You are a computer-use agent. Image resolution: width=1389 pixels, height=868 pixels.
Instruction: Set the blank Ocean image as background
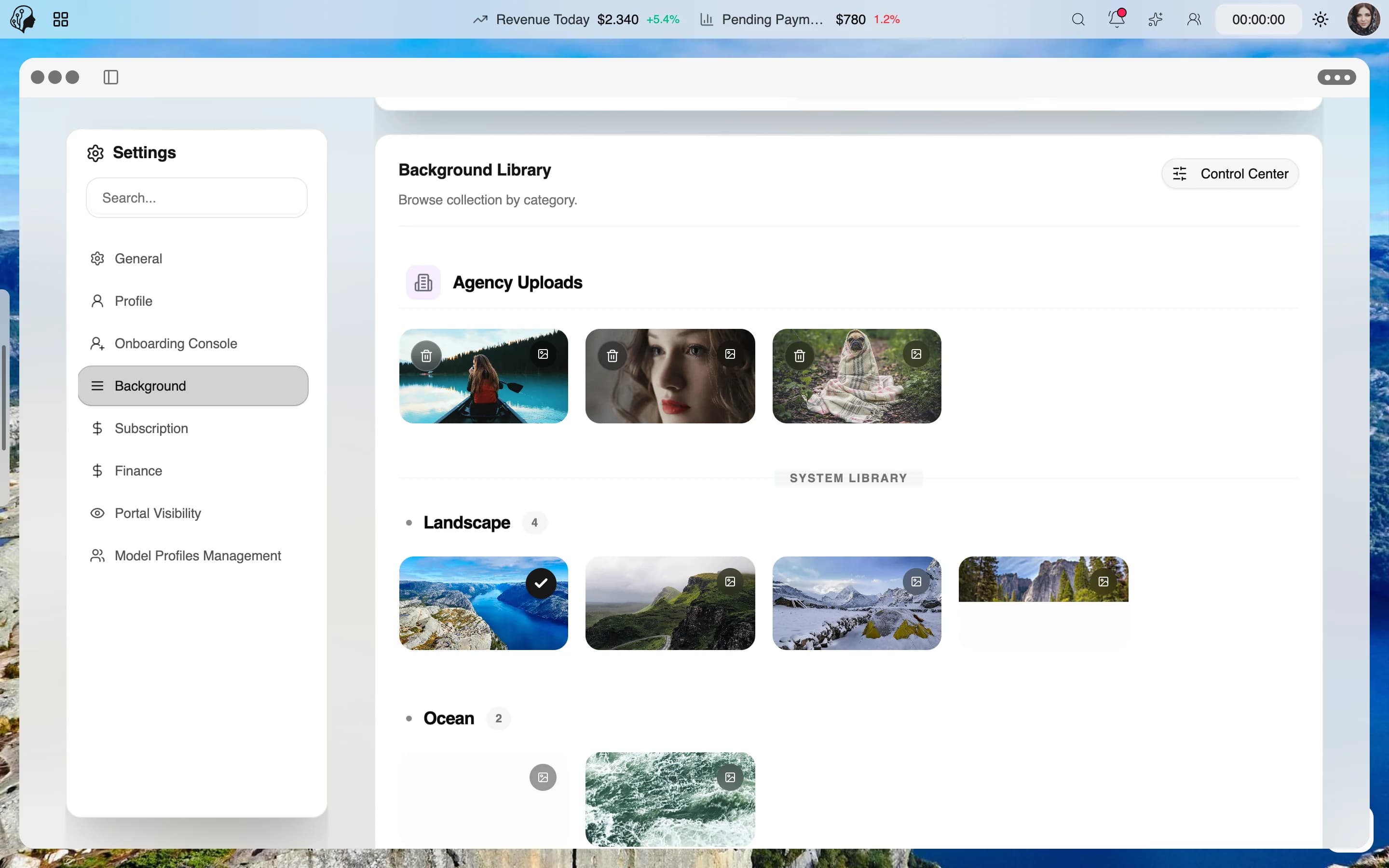coord(543,777)
